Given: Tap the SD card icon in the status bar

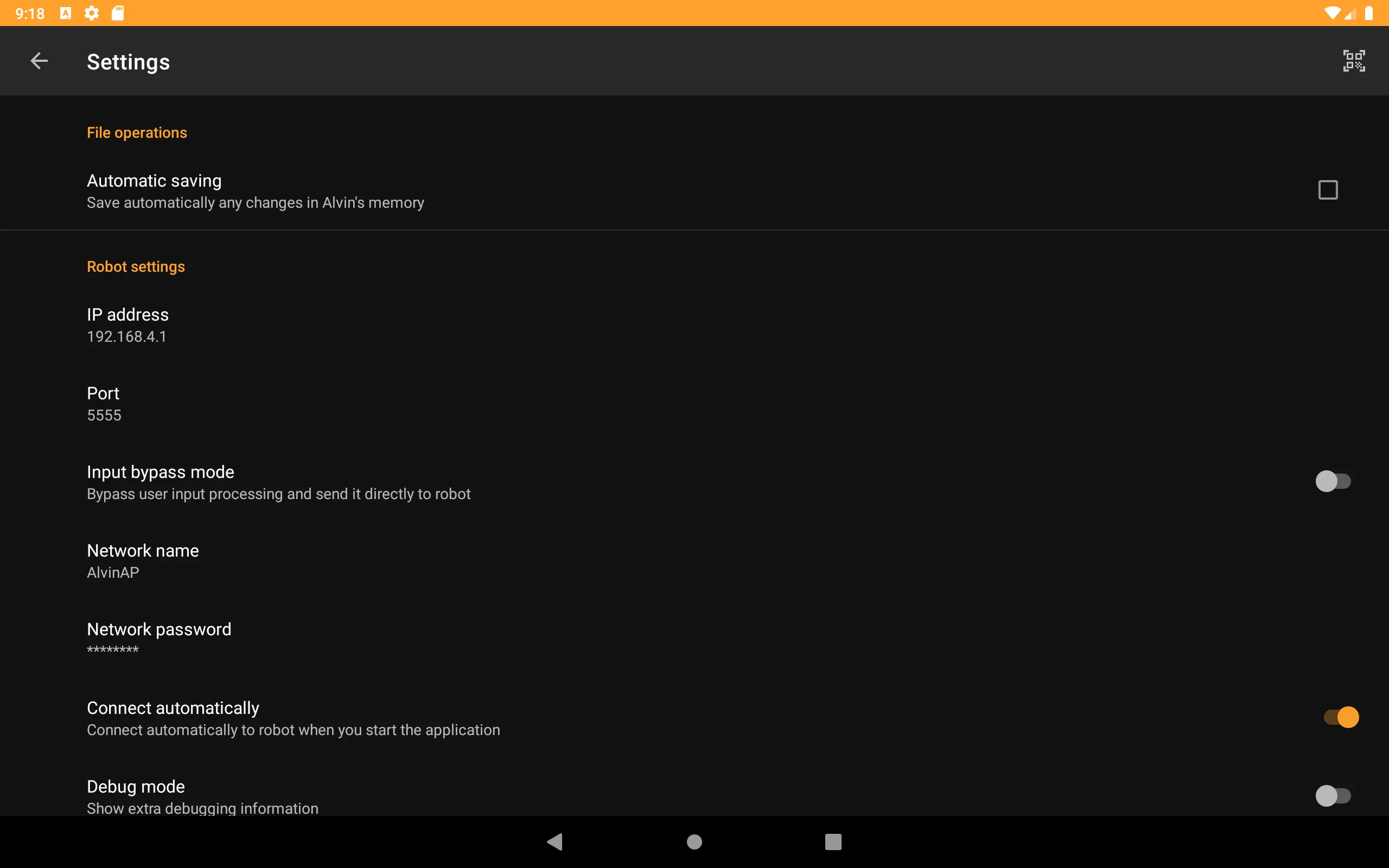Looking at the screenshot, I should pyautogui.click(x=117, y=12).
